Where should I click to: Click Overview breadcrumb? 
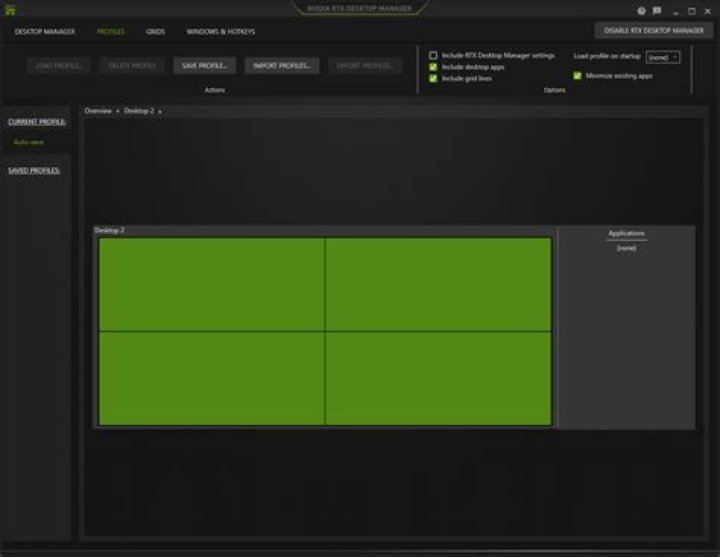click(98, 111)
